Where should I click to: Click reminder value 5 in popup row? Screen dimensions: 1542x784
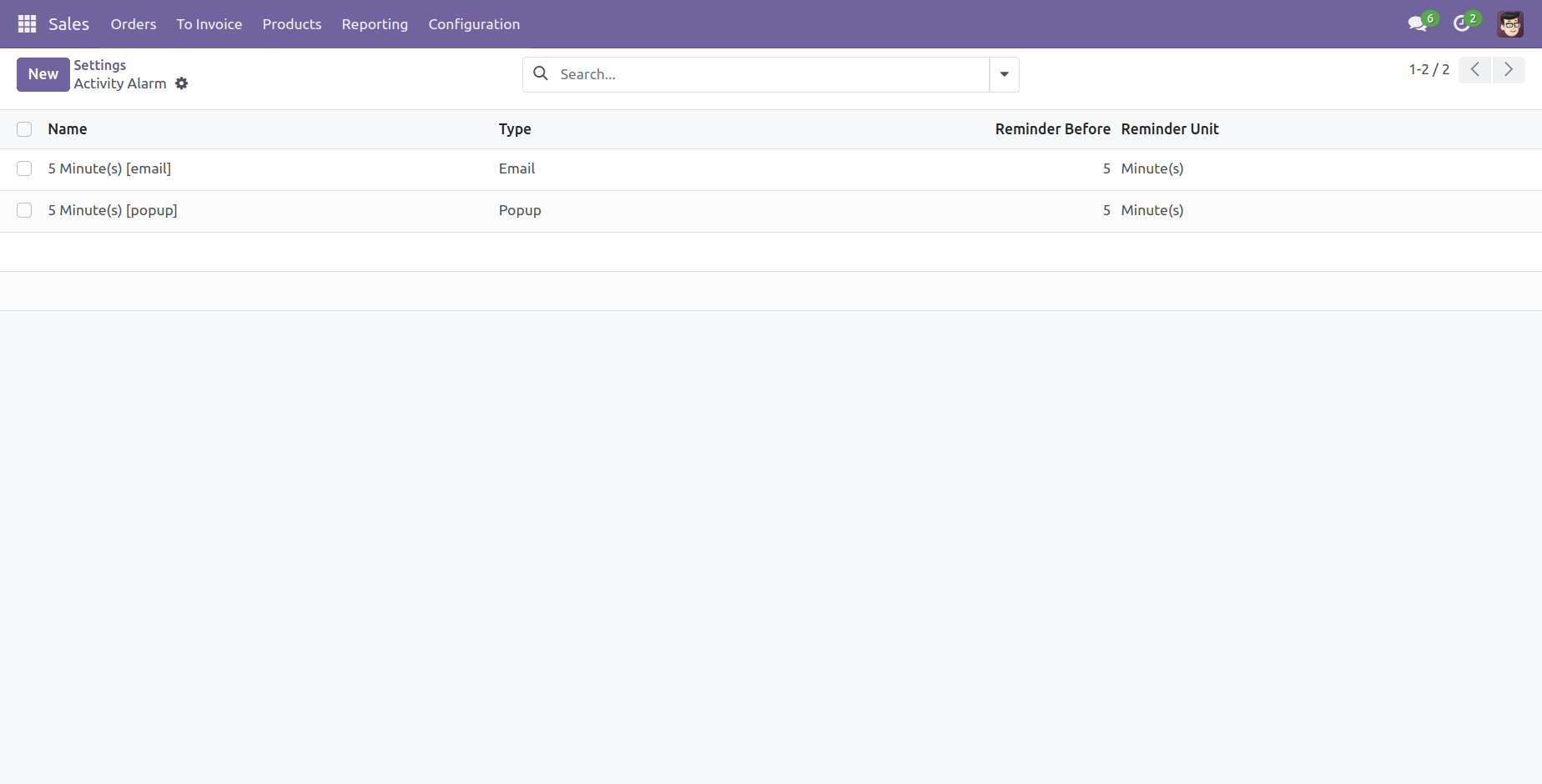point(1106,210)
